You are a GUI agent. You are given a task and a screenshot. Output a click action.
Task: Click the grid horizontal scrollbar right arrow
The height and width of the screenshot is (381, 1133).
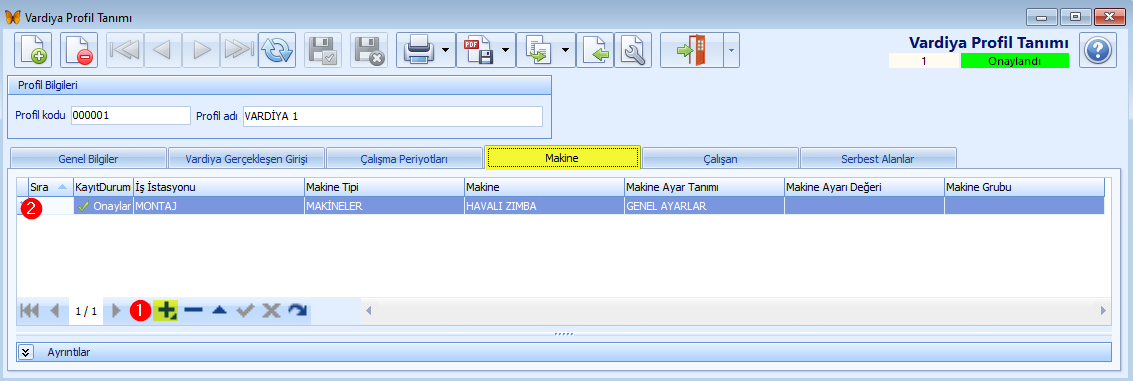coord(1103,310)
